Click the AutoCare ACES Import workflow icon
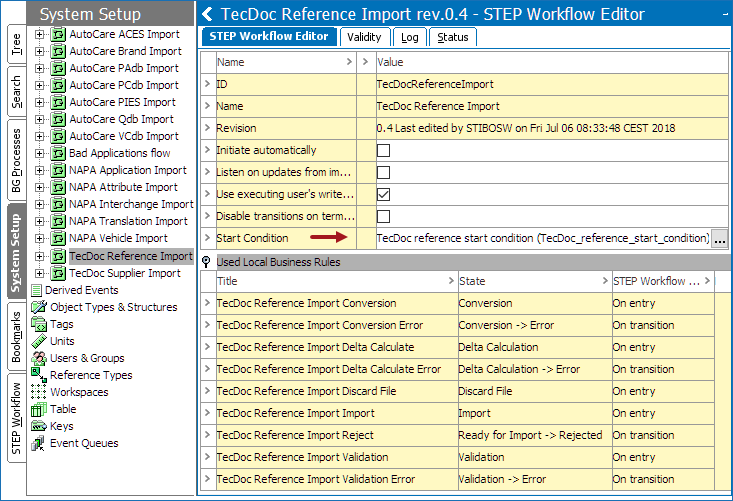 (x=58, y=34)
